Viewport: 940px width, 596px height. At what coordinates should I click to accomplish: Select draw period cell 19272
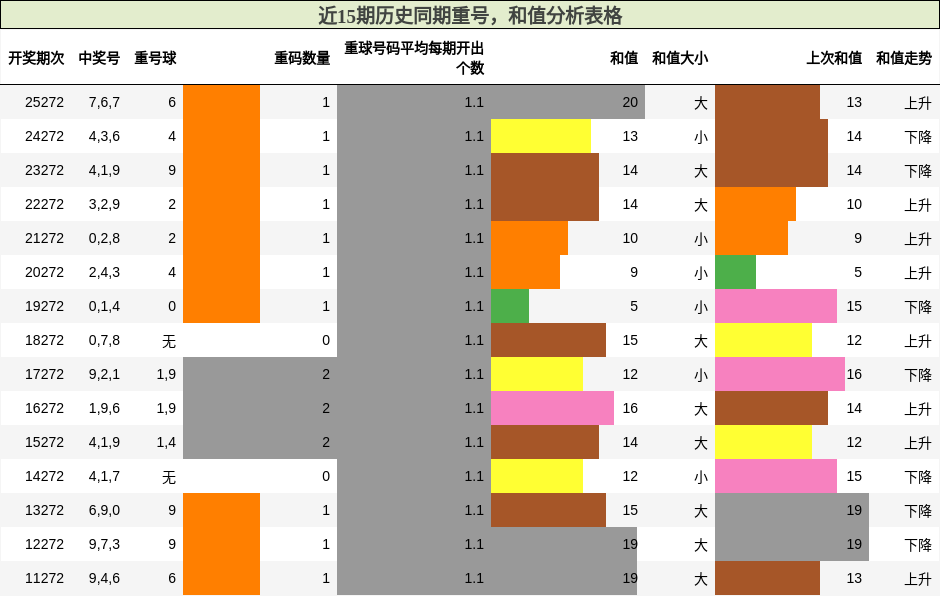44,306
